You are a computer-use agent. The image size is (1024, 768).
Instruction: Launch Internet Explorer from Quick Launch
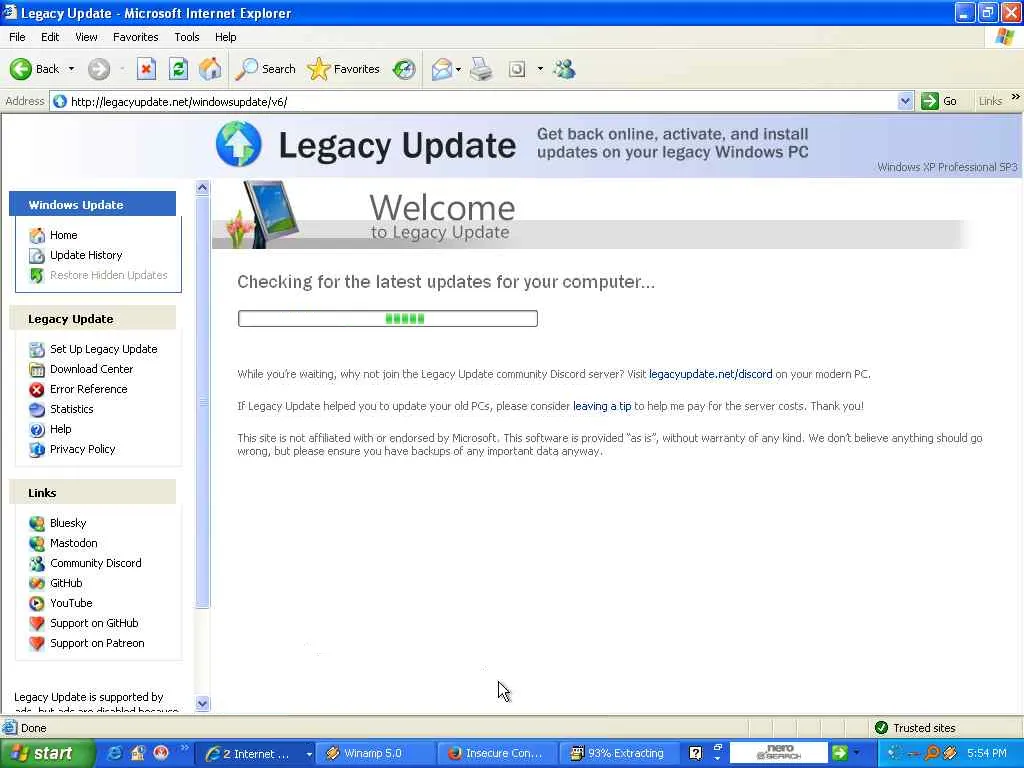click(x=115, y=754)
